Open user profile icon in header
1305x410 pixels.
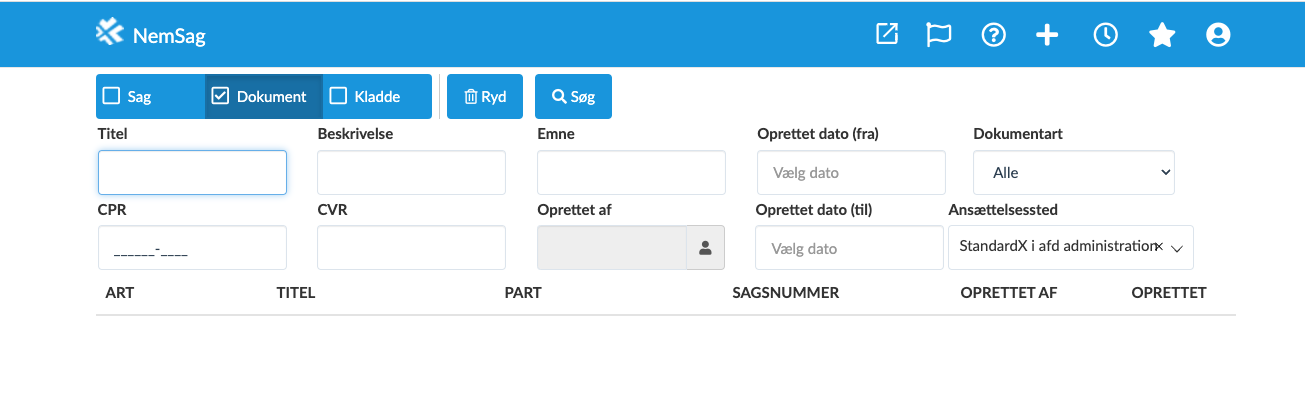click(1217, 35)
